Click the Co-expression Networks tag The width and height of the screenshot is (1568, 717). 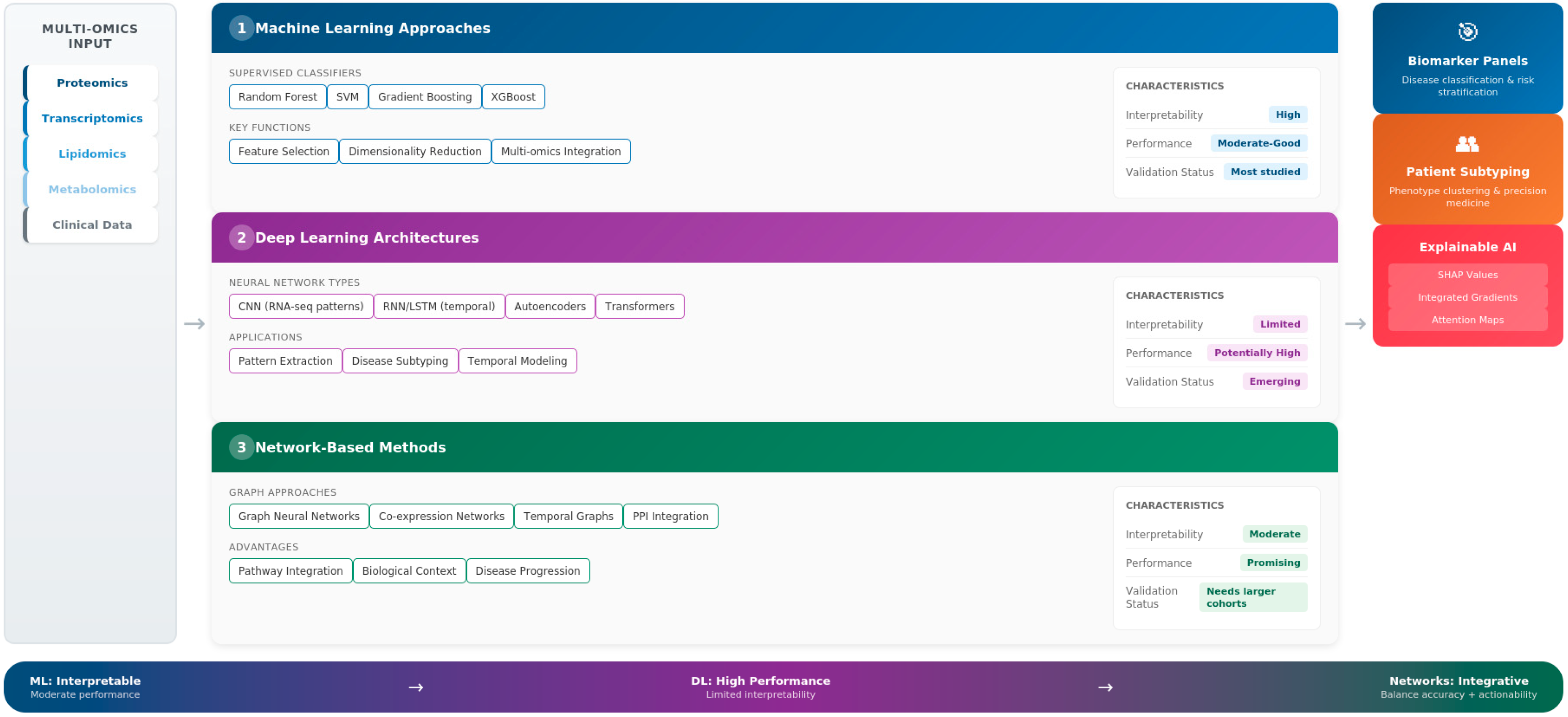click(441, 516)
